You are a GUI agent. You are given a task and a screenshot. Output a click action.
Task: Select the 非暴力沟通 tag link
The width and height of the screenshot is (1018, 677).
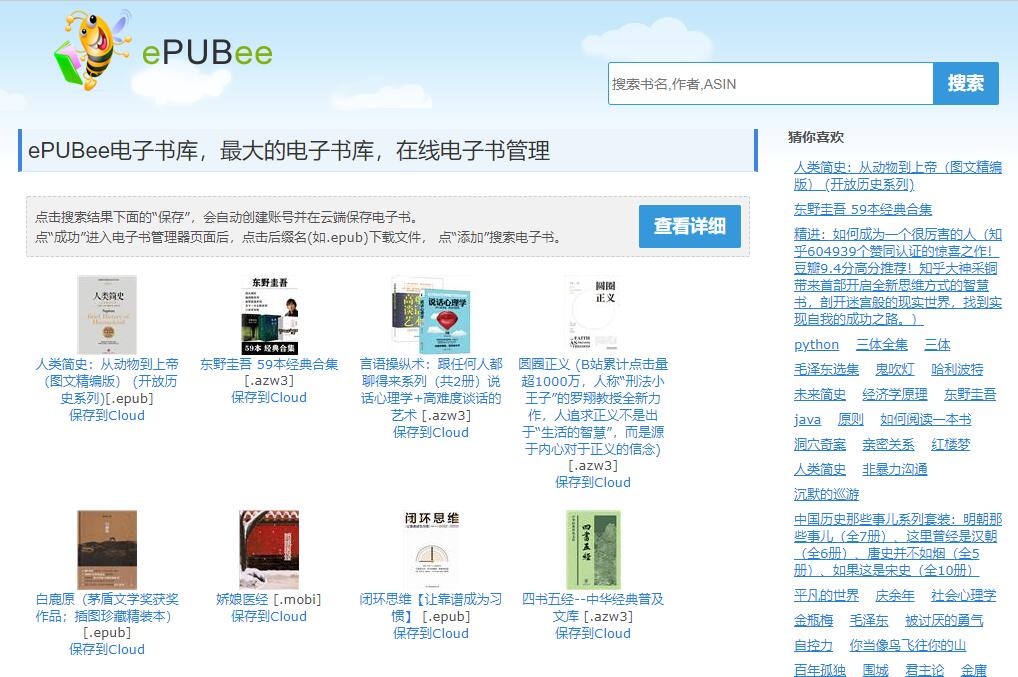point(895,469)
